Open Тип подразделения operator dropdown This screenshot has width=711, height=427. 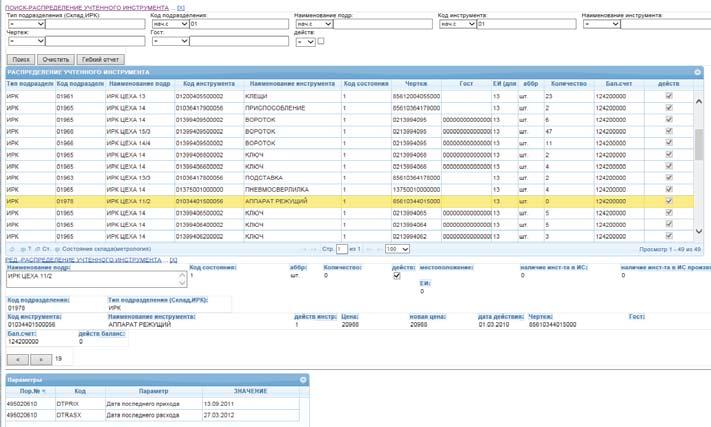[x=26, y=24]
